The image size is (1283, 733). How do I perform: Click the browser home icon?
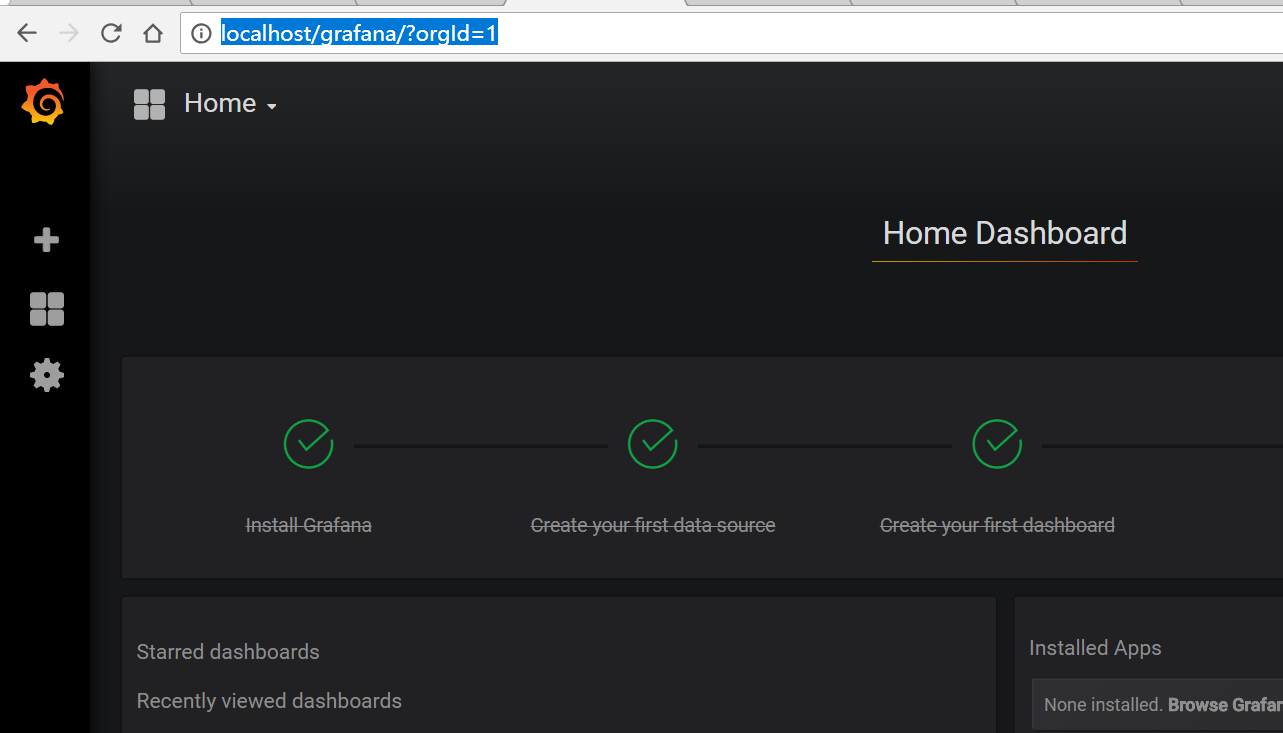click(152, 34)
